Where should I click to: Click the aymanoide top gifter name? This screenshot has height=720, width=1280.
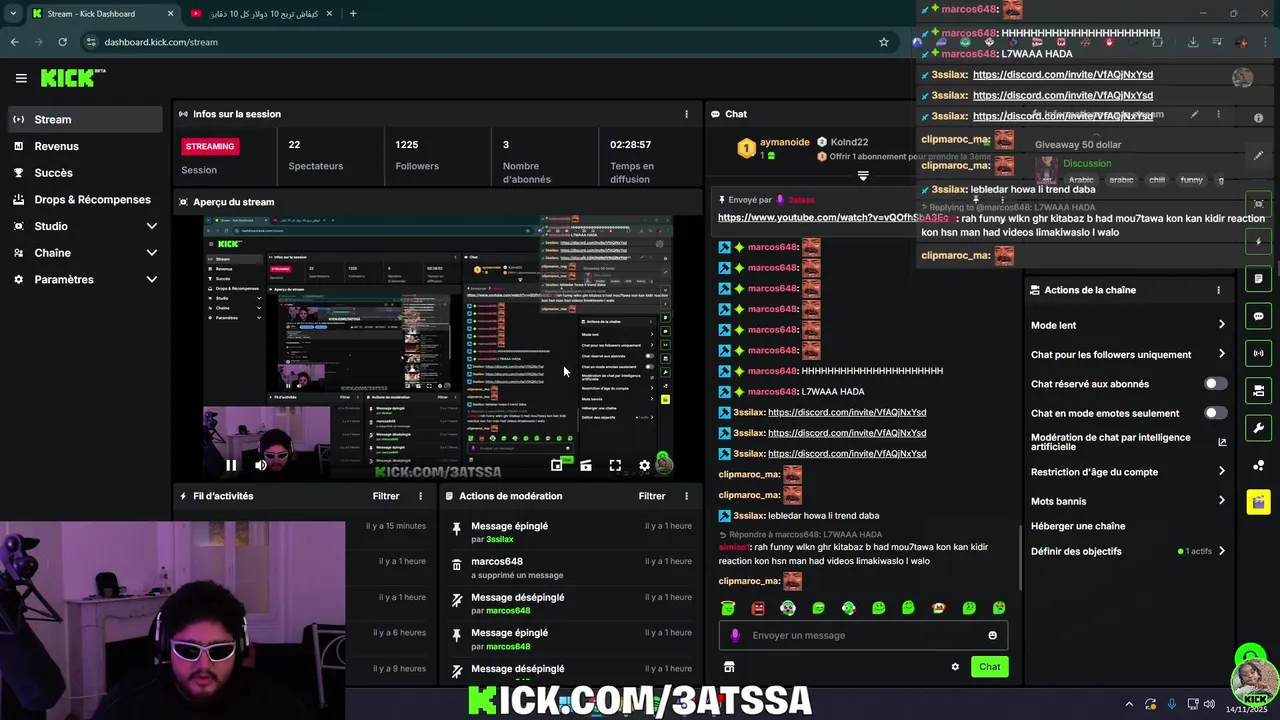[x=784, y=142]
